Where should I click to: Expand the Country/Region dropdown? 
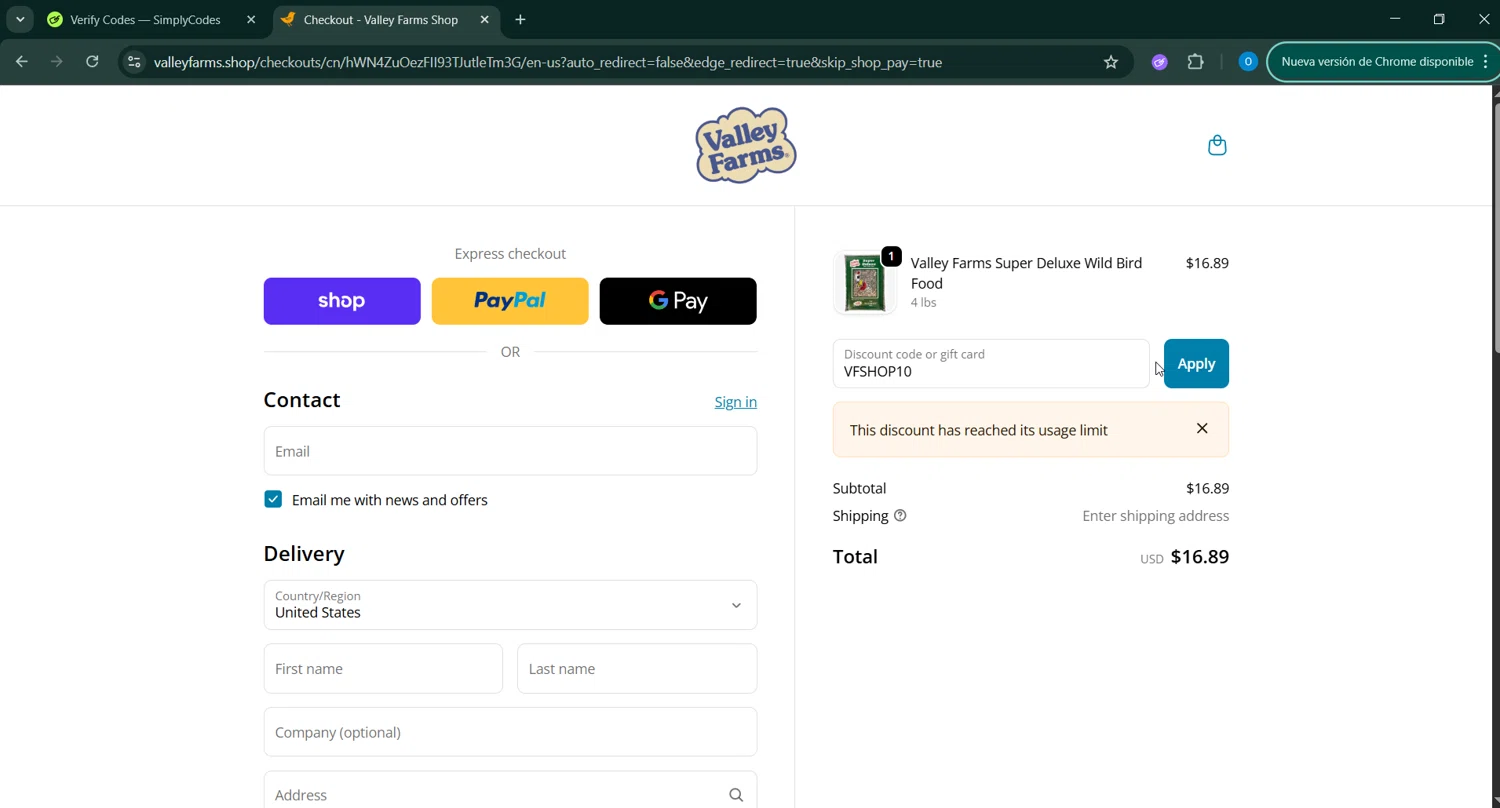[x=510, y=605]
